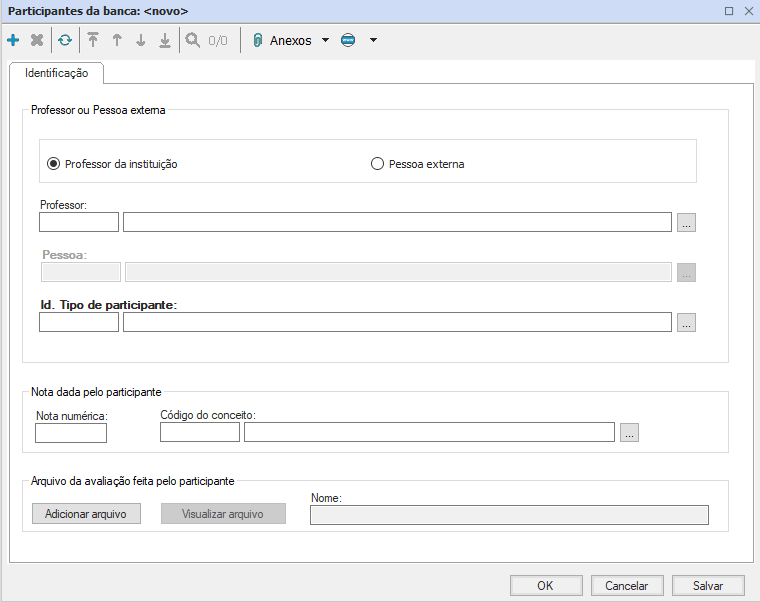Open dropdown arrow next to blue card icon
Screen dimensions: 760x602
[x=373, y=41]
